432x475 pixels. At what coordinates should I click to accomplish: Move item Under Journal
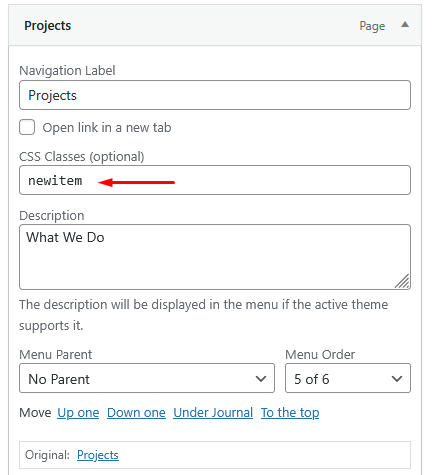(213, 413)
